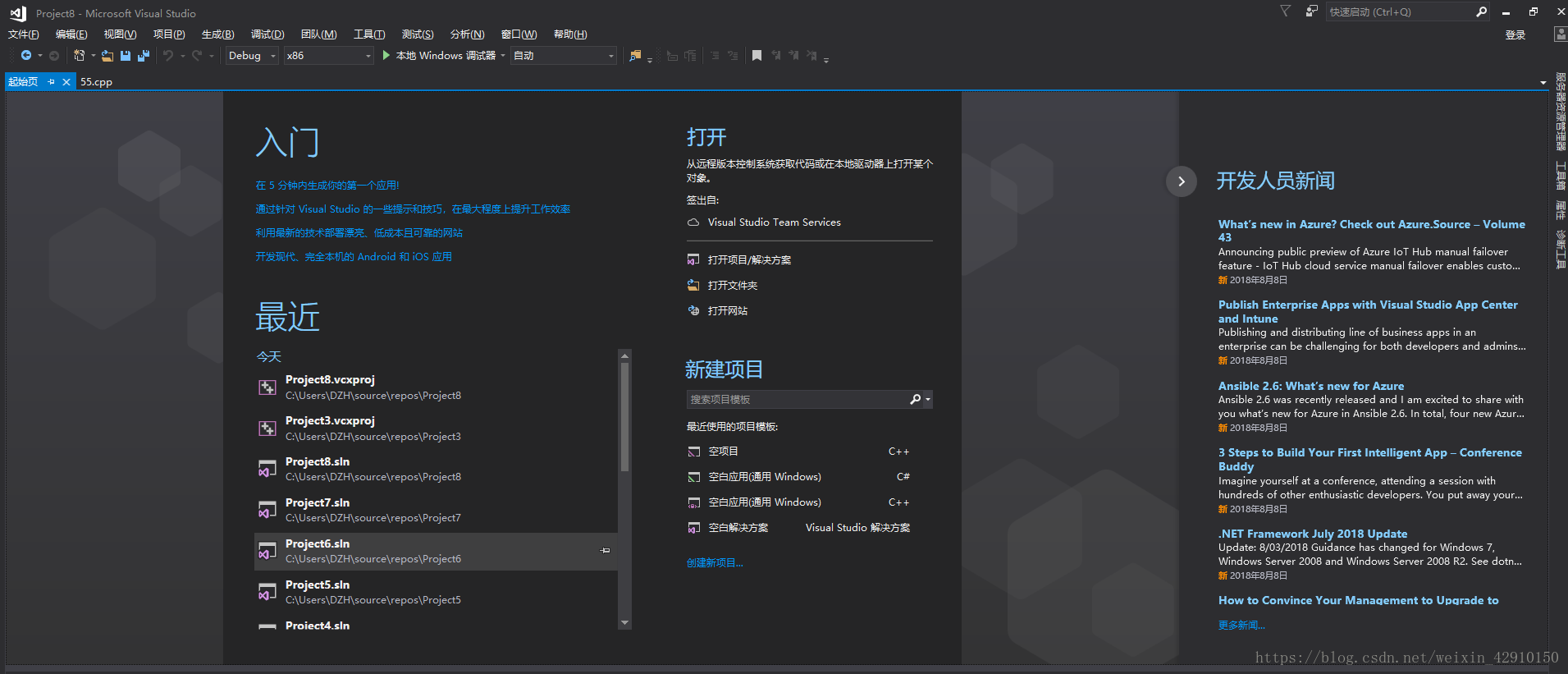Viewport: 1568px width, 674px height.
Task: Click the New Project toolbar icon
Action: pyautogui.click(x=80, y=56)
